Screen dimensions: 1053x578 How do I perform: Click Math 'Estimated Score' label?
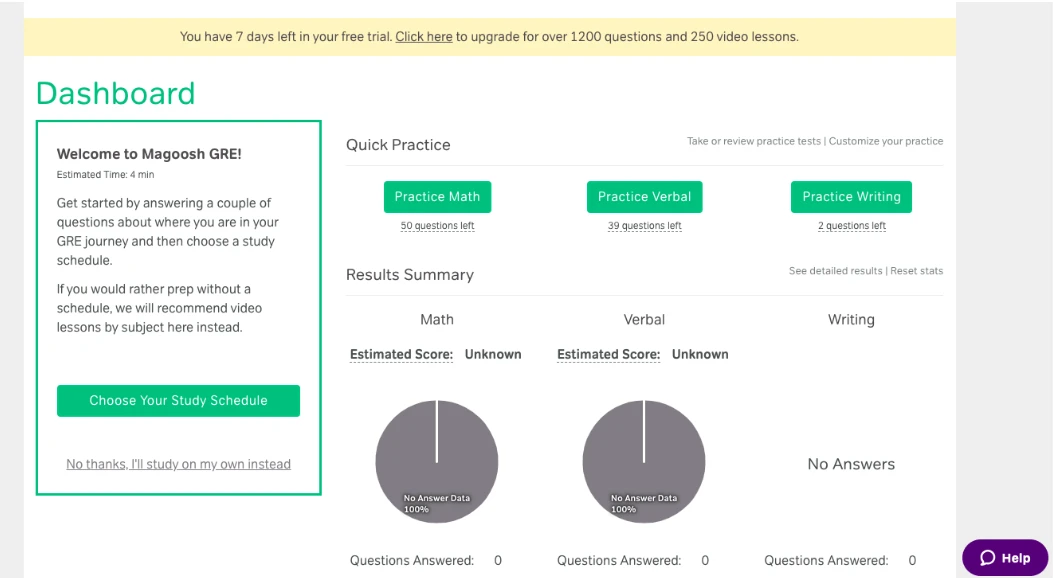pyautogui.click(x=401, y=354)
